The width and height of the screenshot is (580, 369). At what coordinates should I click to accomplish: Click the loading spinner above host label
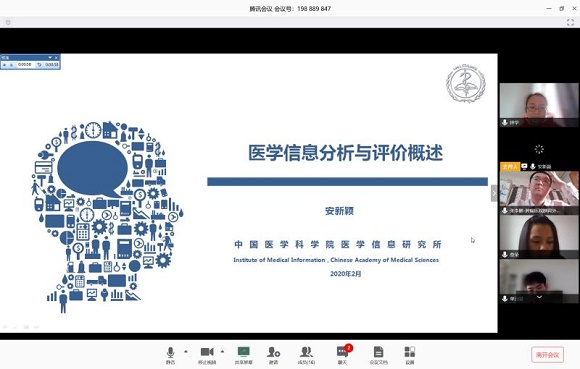click(x=539, y=149)
